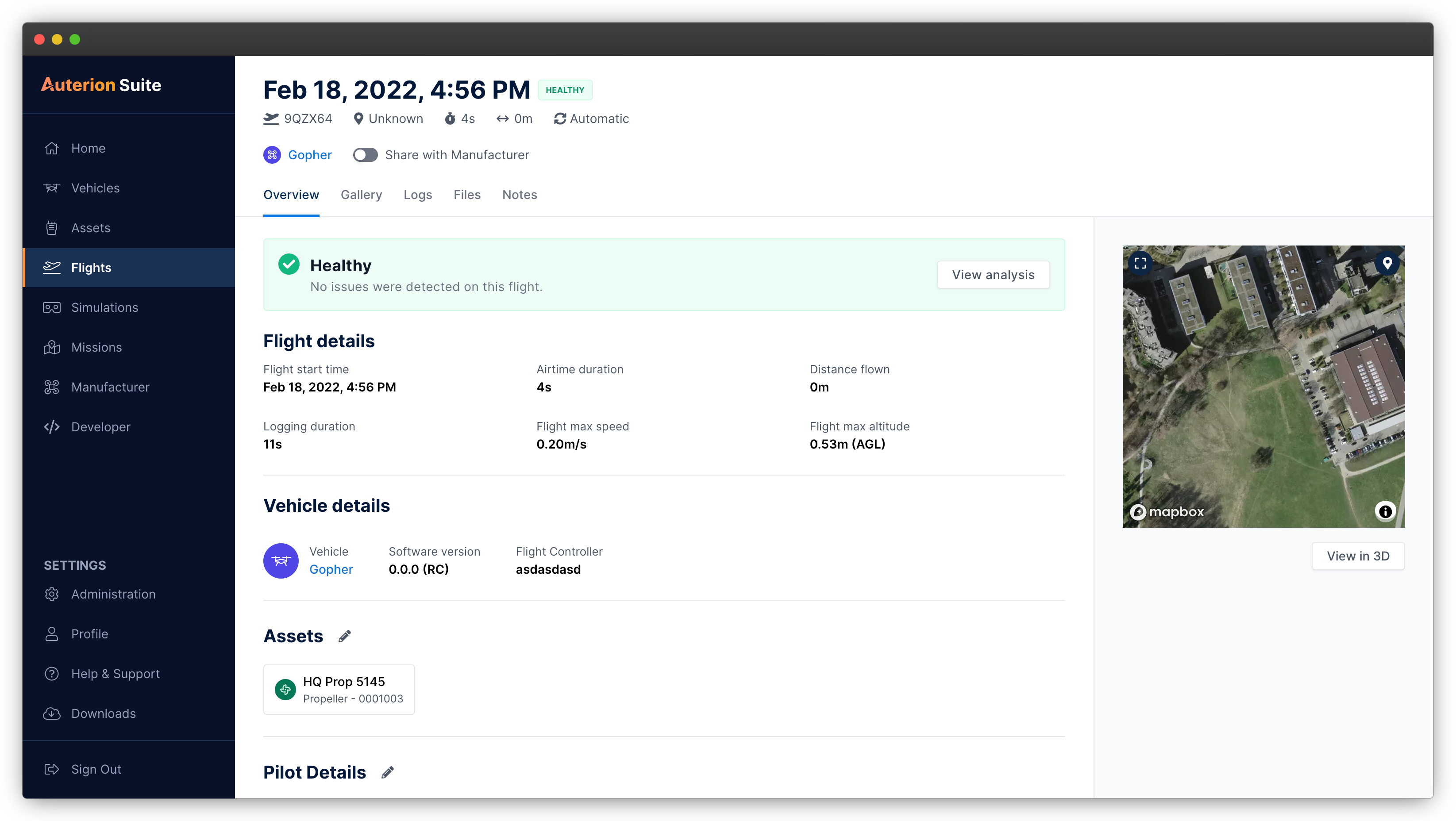Toggle Share with Manufacturer switch
Screen dimensions: 1456x821
[x=365, y=155]
